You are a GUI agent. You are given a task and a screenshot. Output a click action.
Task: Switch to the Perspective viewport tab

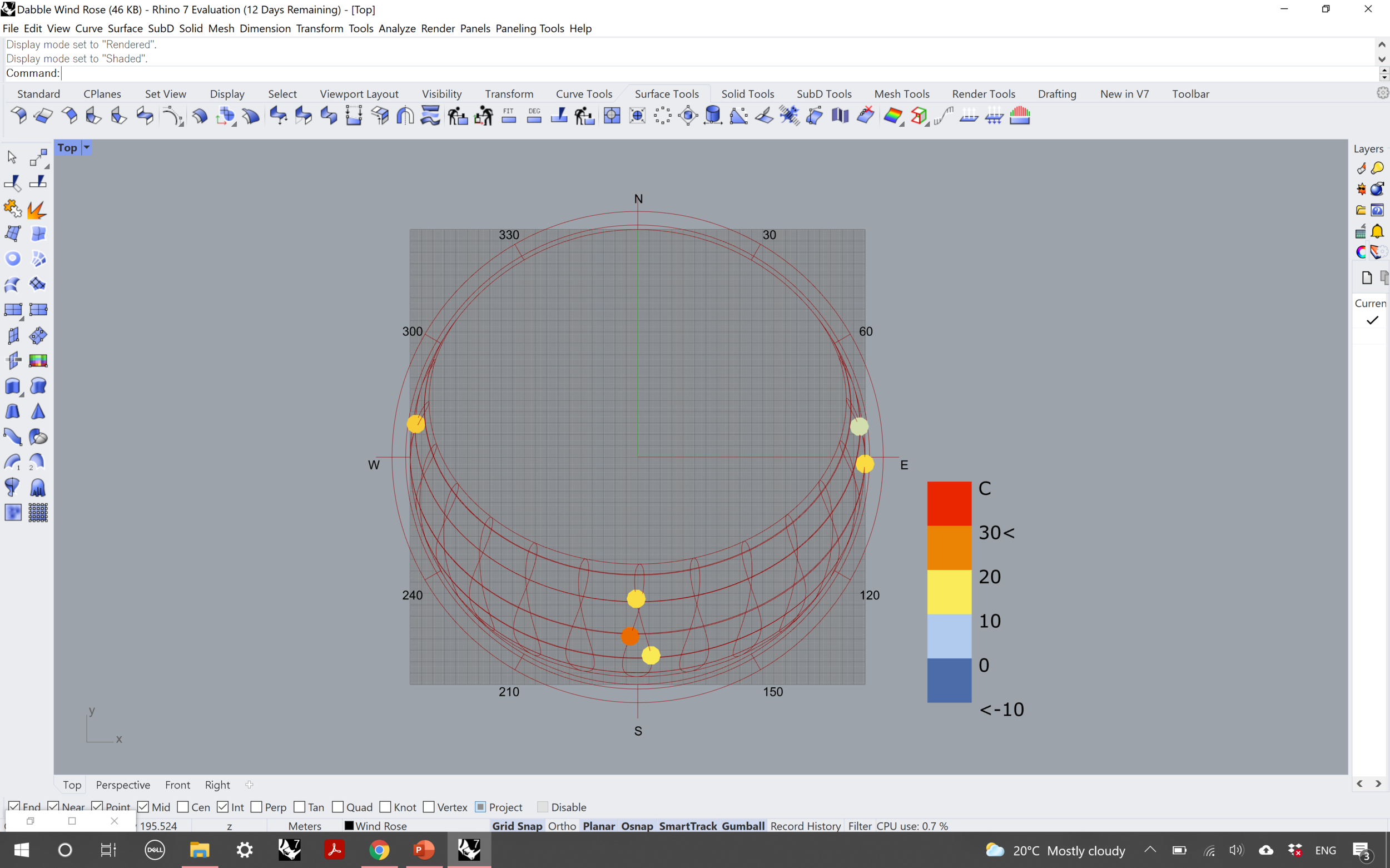pos(123,785)
